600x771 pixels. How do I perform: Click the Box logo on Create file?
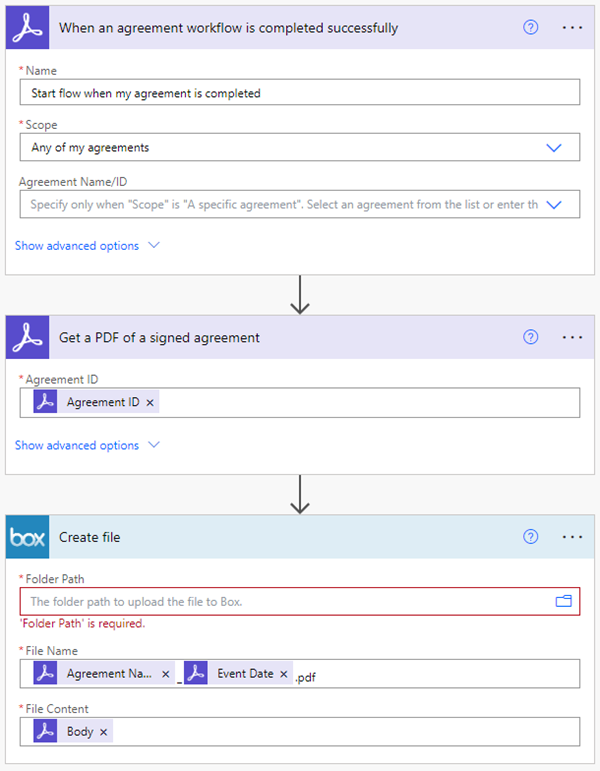click(28, 538)
